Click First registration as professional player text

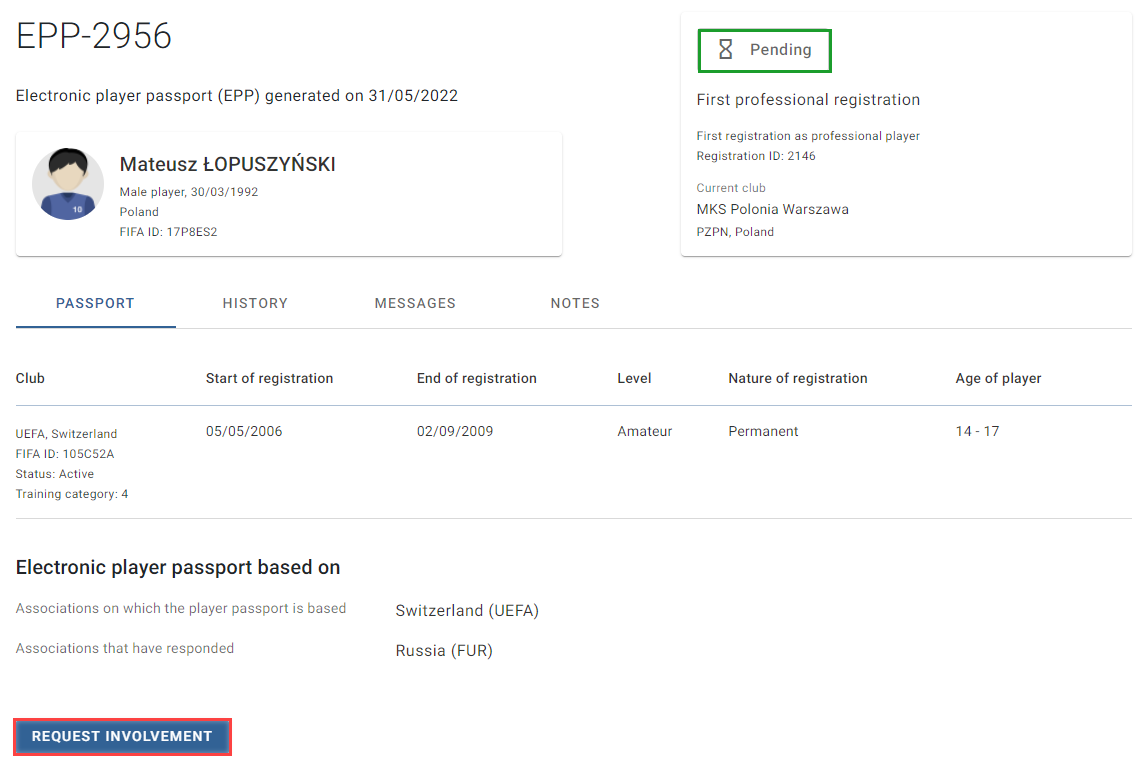pyautogui.click(x=808, y=136)
